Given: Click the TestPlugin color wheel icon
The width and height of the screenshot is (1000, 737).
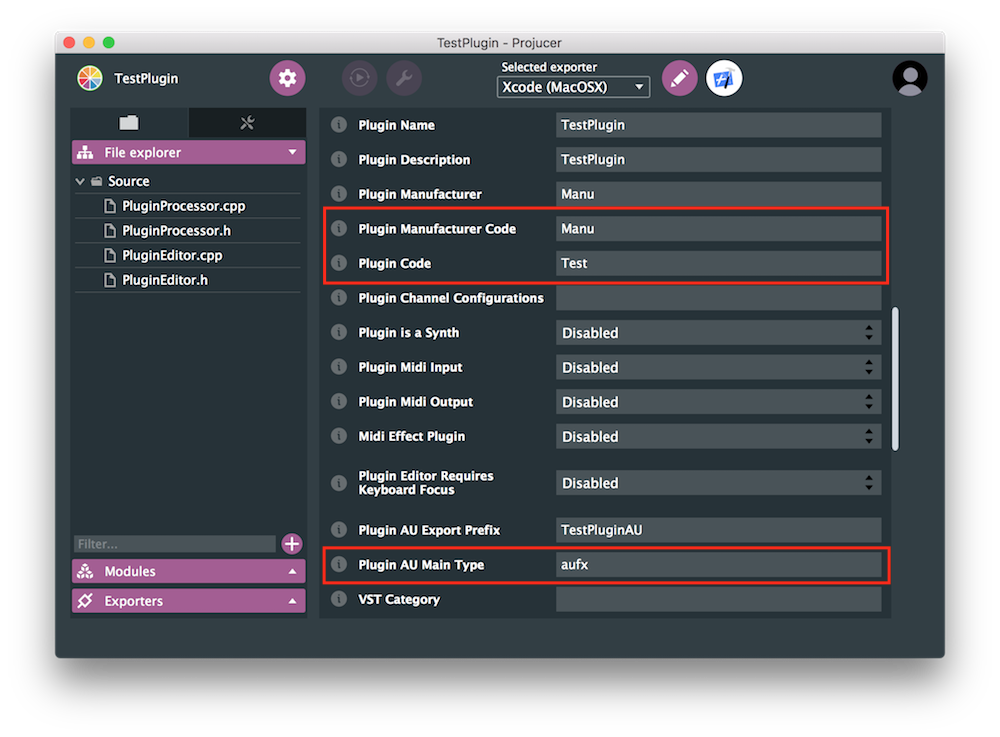Looking at the screenshot, I should point(89,77).
